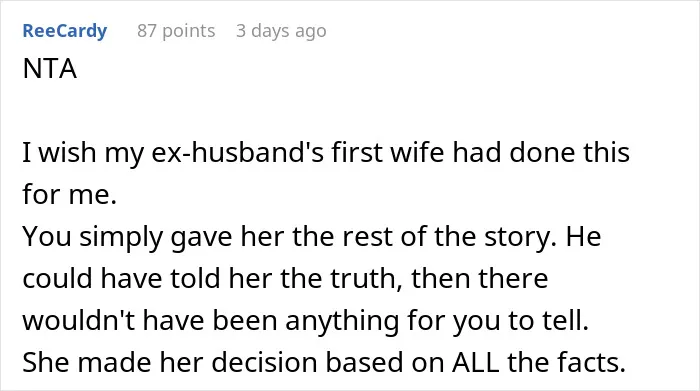The image size is (700, 391).
Task: Click the line starting could have told her
Action: tap(285, 278)
